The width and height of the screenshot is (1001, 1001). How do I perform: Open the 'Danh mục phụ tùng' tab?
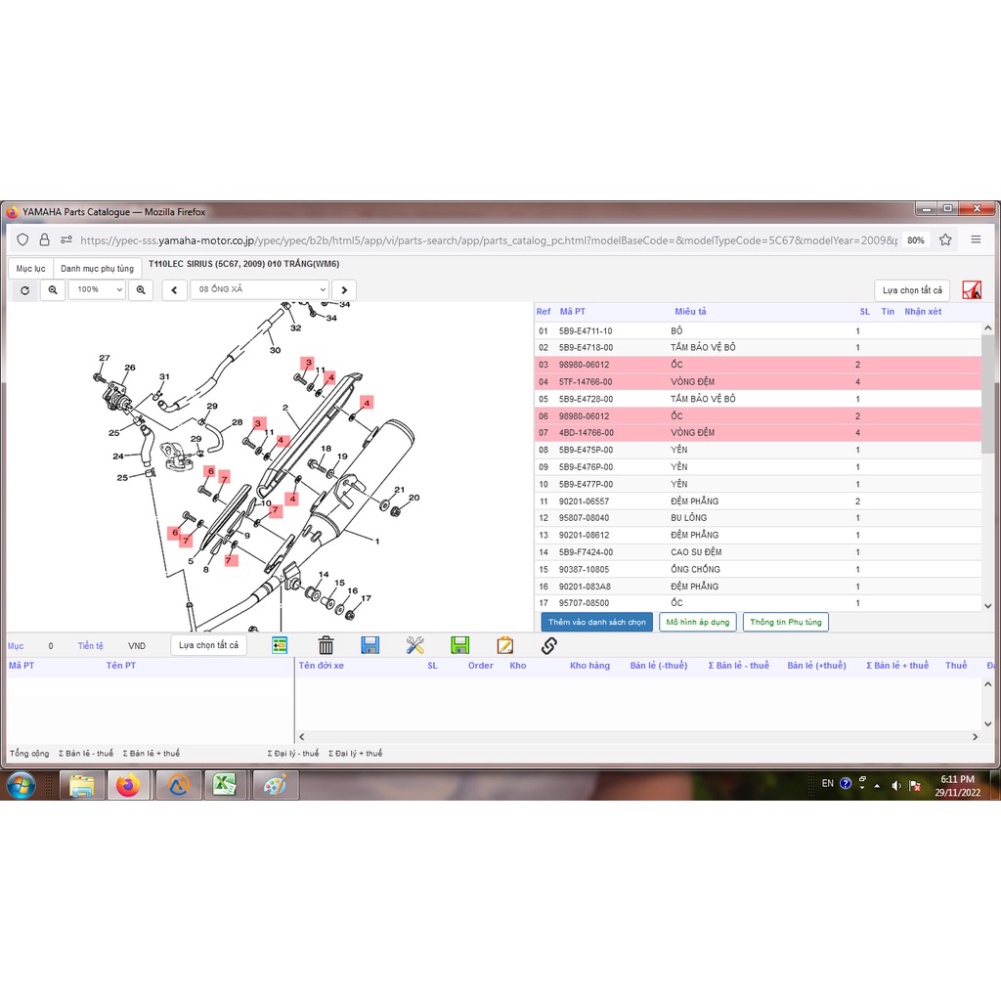97,269
